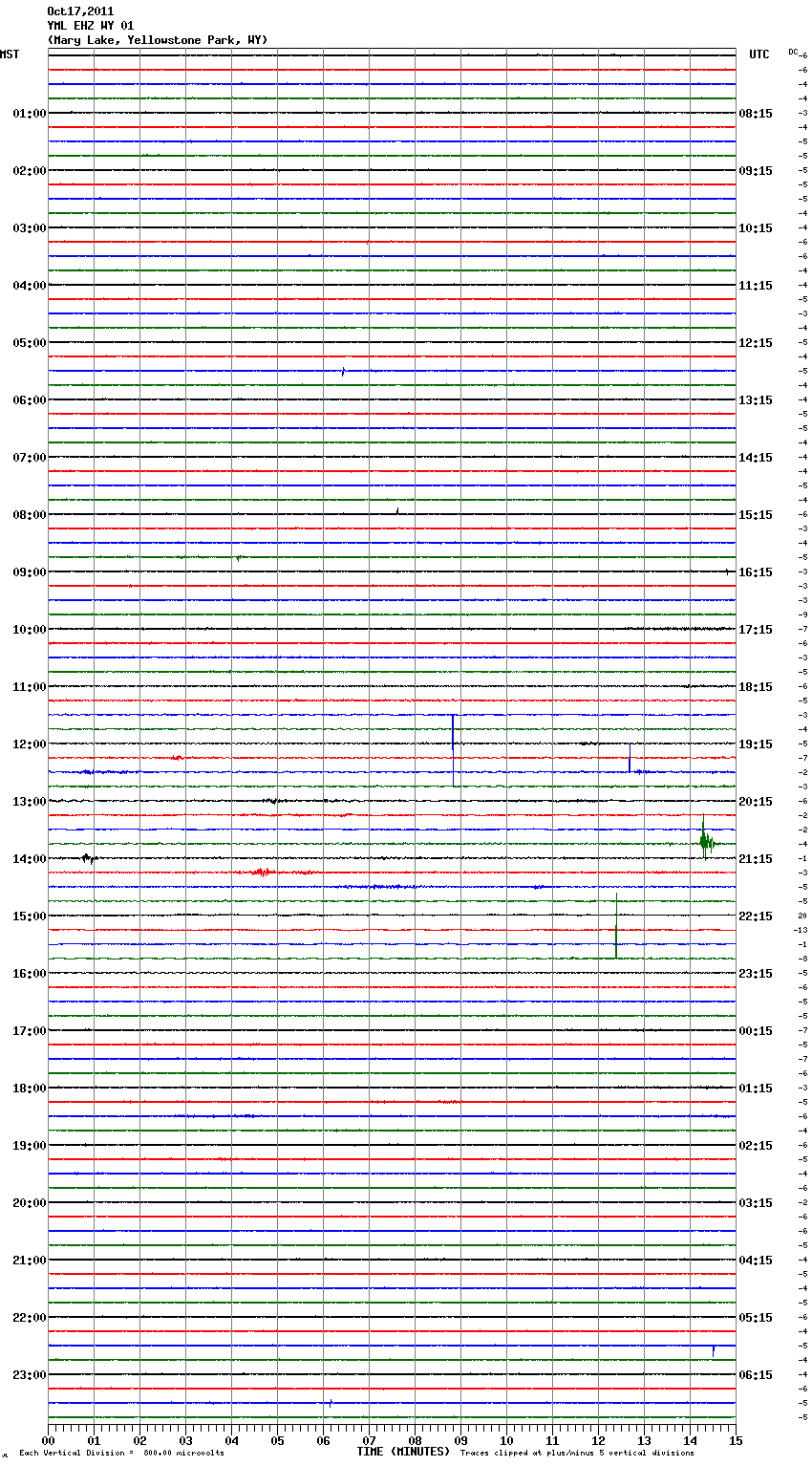Click the "Each Vertical Division = 800.00 microvolts" note
Screen dimensions: 812x1466
click(x=121, y=1454)
